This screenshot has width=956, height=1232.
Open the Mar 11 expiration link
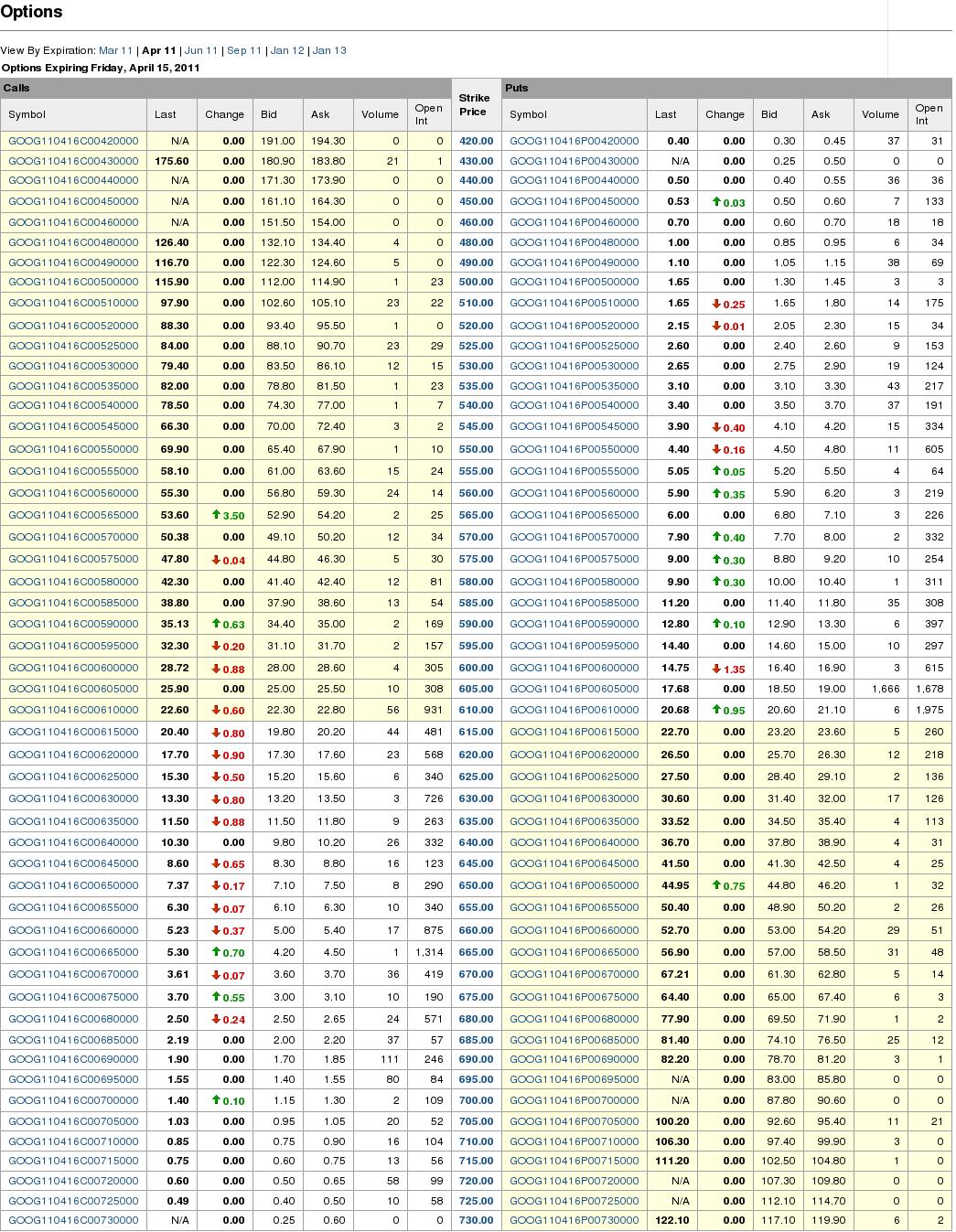coord(115,50)
